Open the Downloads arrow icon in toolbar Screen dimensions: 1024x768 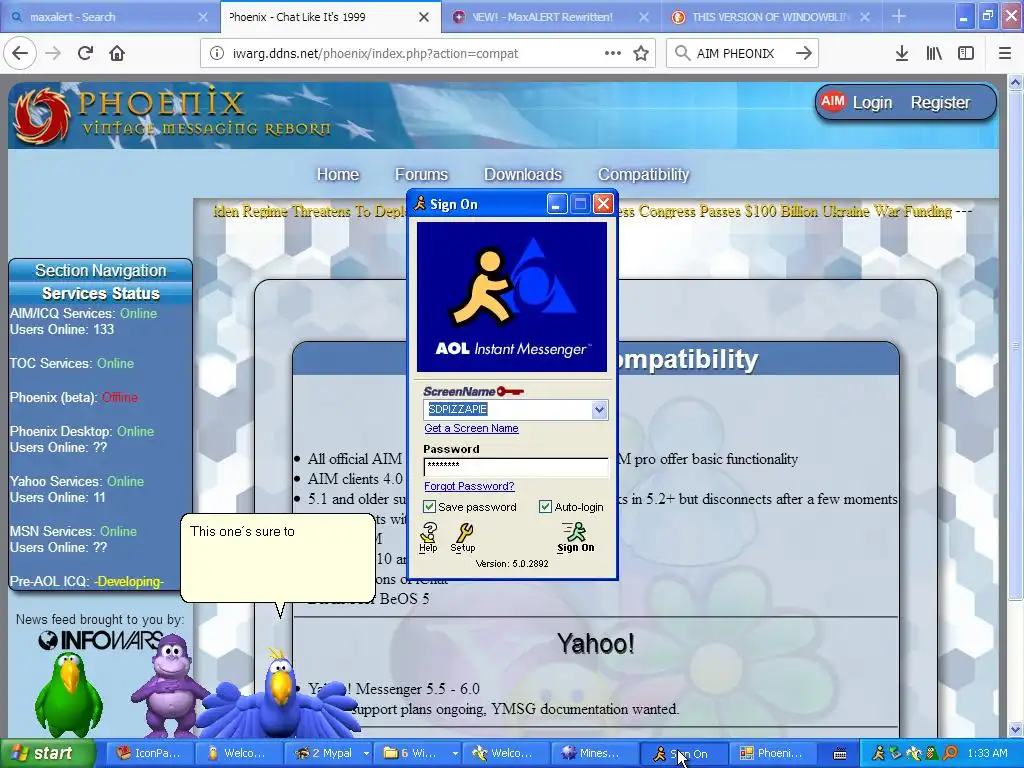pyautogui.click(x=902, y=54)
